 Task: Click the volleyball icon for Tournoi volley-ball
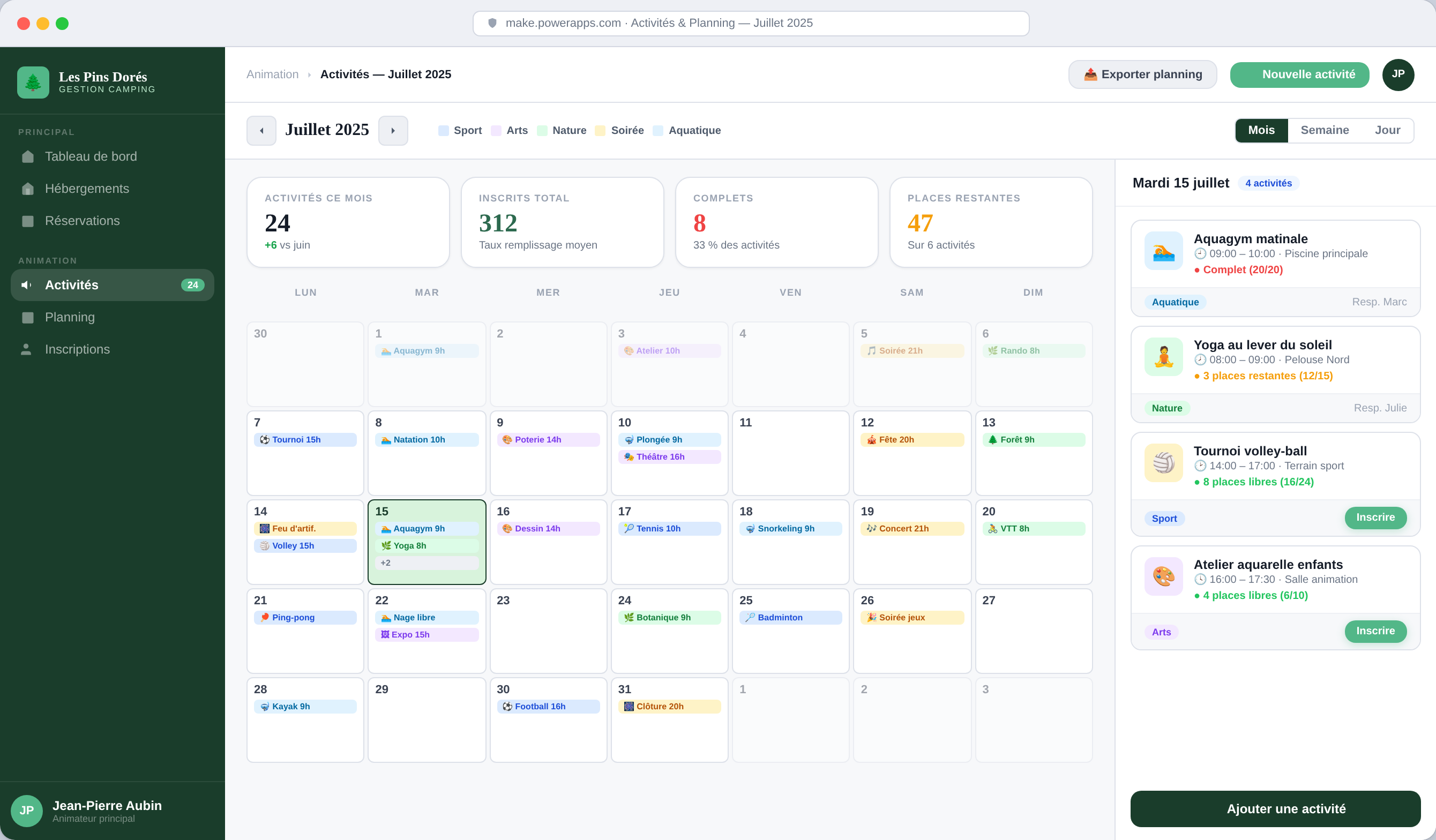1163,463
